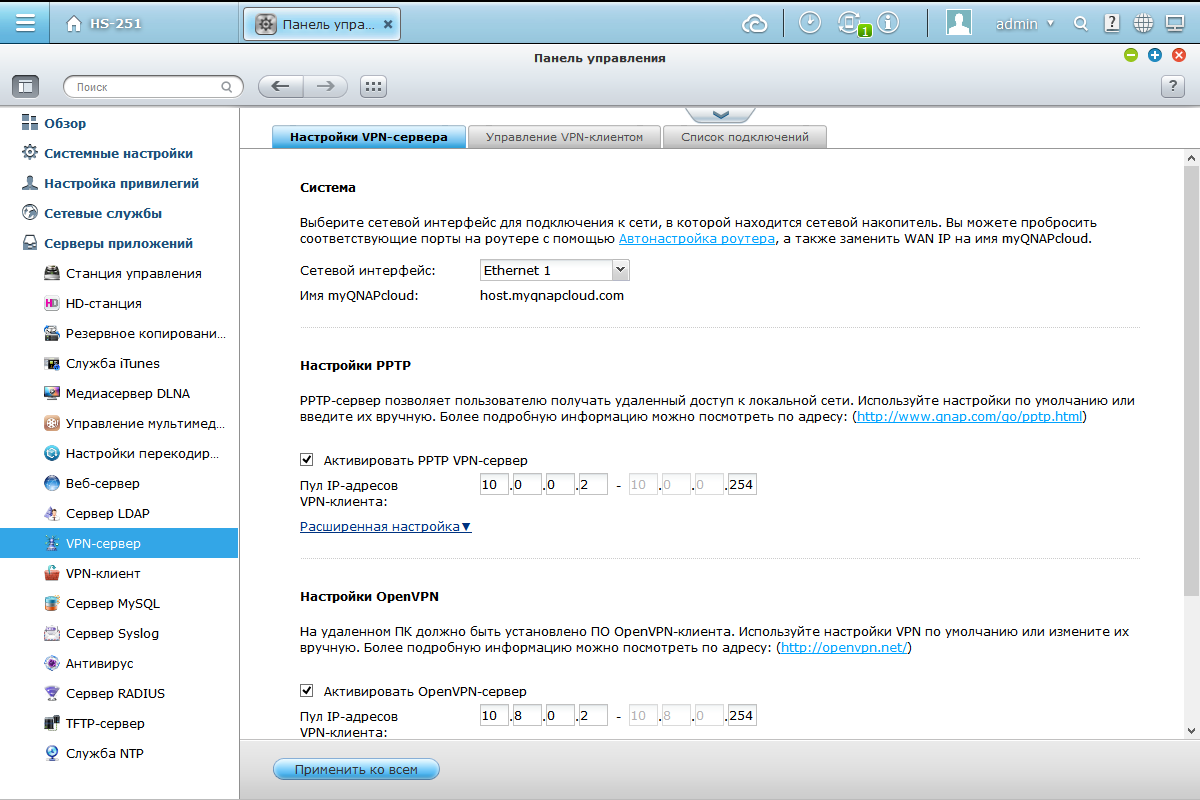Collapse the top panel chevron handle
This screenshot has width=1200, height=800.
720,115
